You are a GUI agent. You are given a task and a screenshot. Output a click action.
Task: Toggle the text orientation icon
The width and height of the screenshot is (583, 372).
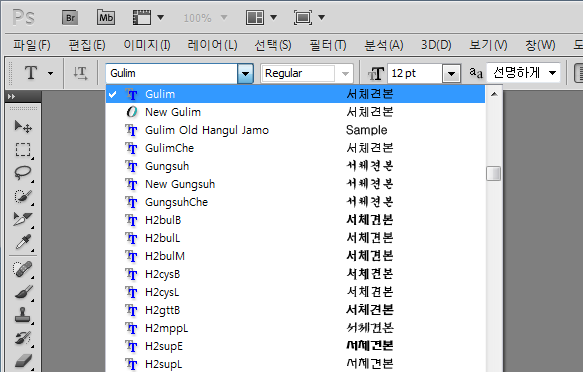tap(80, 73)
